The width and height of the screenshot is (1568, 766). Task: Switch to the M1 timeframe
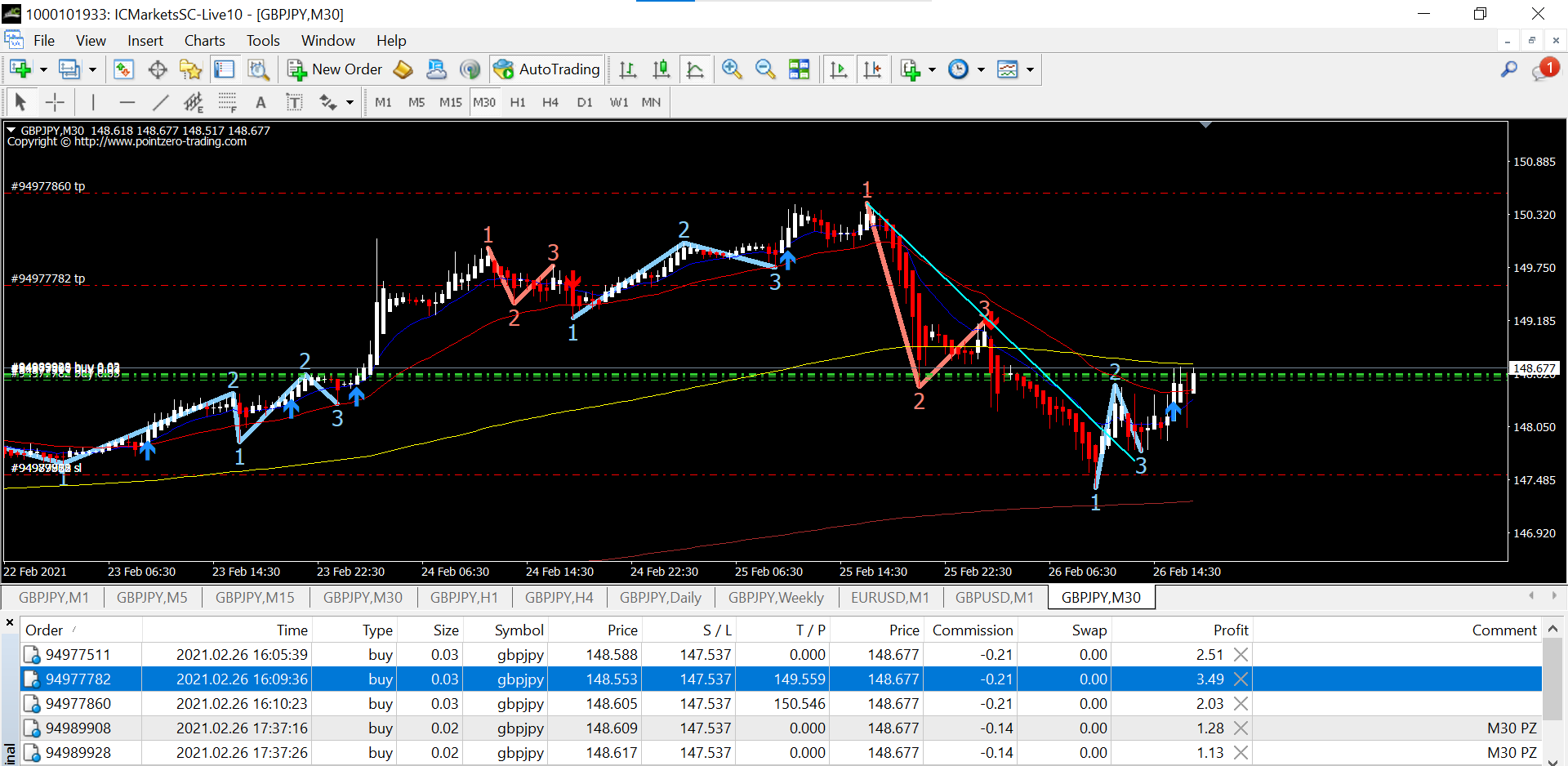pos(383,102)
